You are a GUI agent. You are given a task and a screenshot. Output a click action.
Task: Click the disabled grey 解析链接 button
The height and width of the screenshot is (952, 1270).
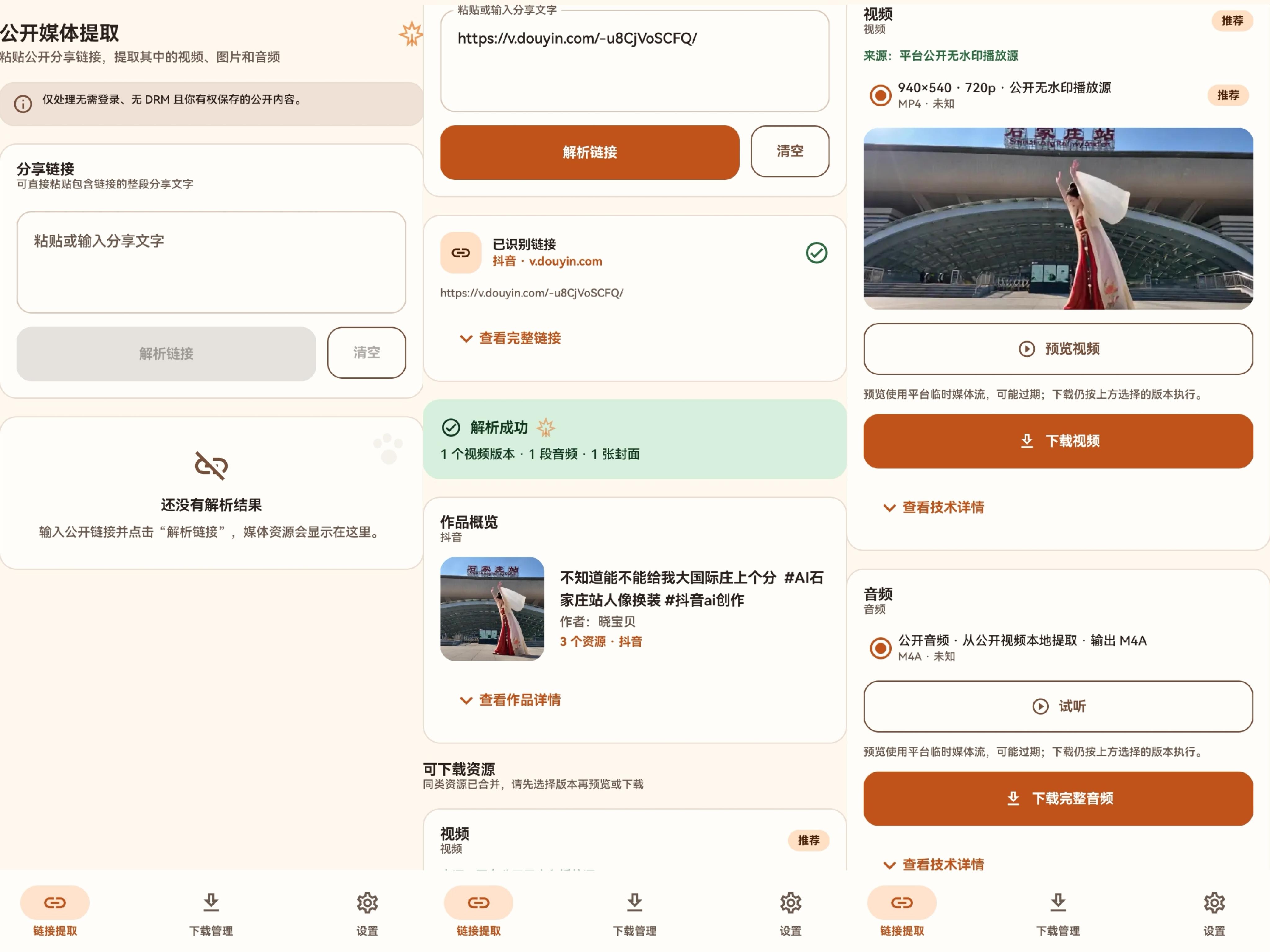pos(166,354)
